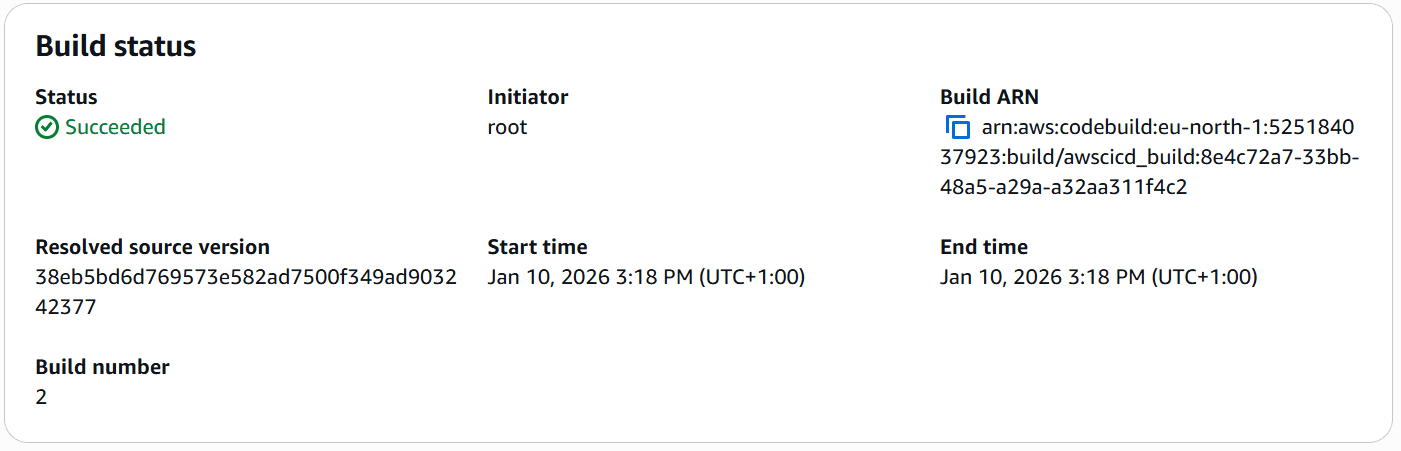Click the Succeeded status text

tap(115, 127)
